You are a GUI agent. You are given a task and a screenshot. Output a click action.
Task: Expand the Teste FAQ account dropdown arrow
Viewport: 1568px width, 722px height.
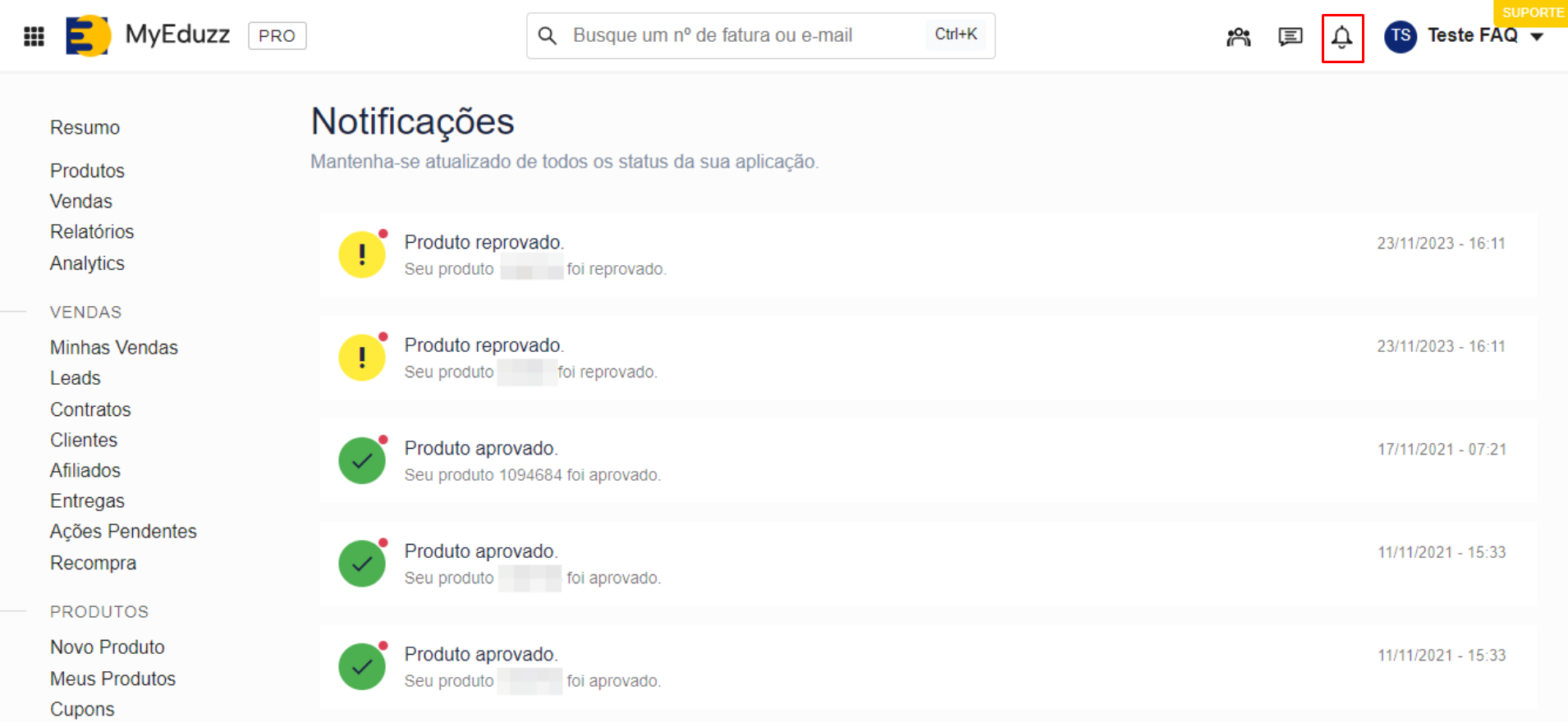click(x=1538, y=37)
